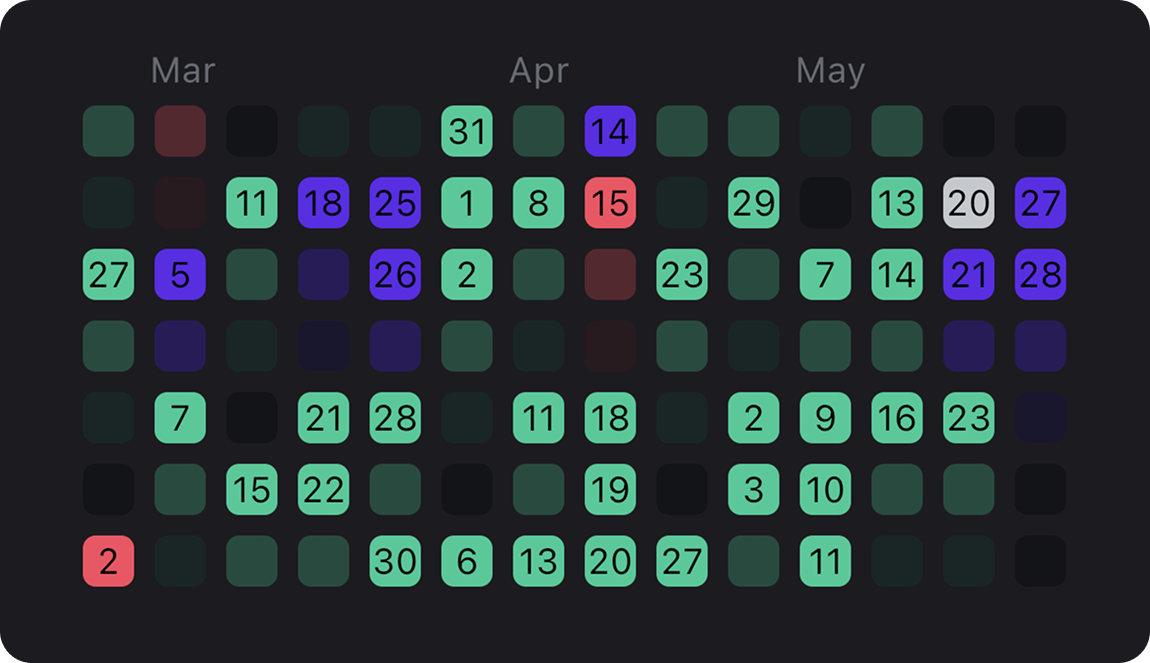Viewport: 1150px width, 663px height.
Task: Select the green April 30 cell
Action: [395, 562]
